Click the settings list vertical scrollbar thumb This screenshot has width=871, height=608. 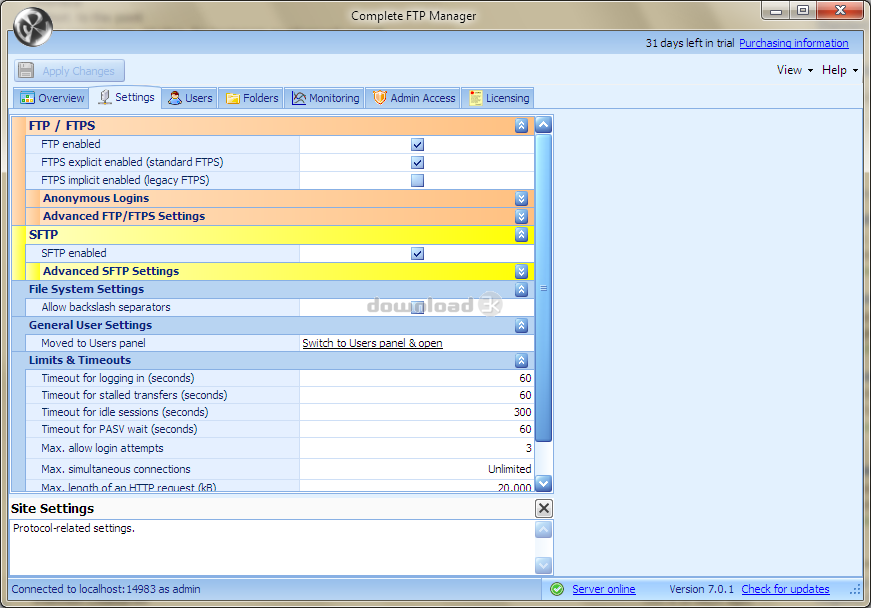(x=544, y=288)
